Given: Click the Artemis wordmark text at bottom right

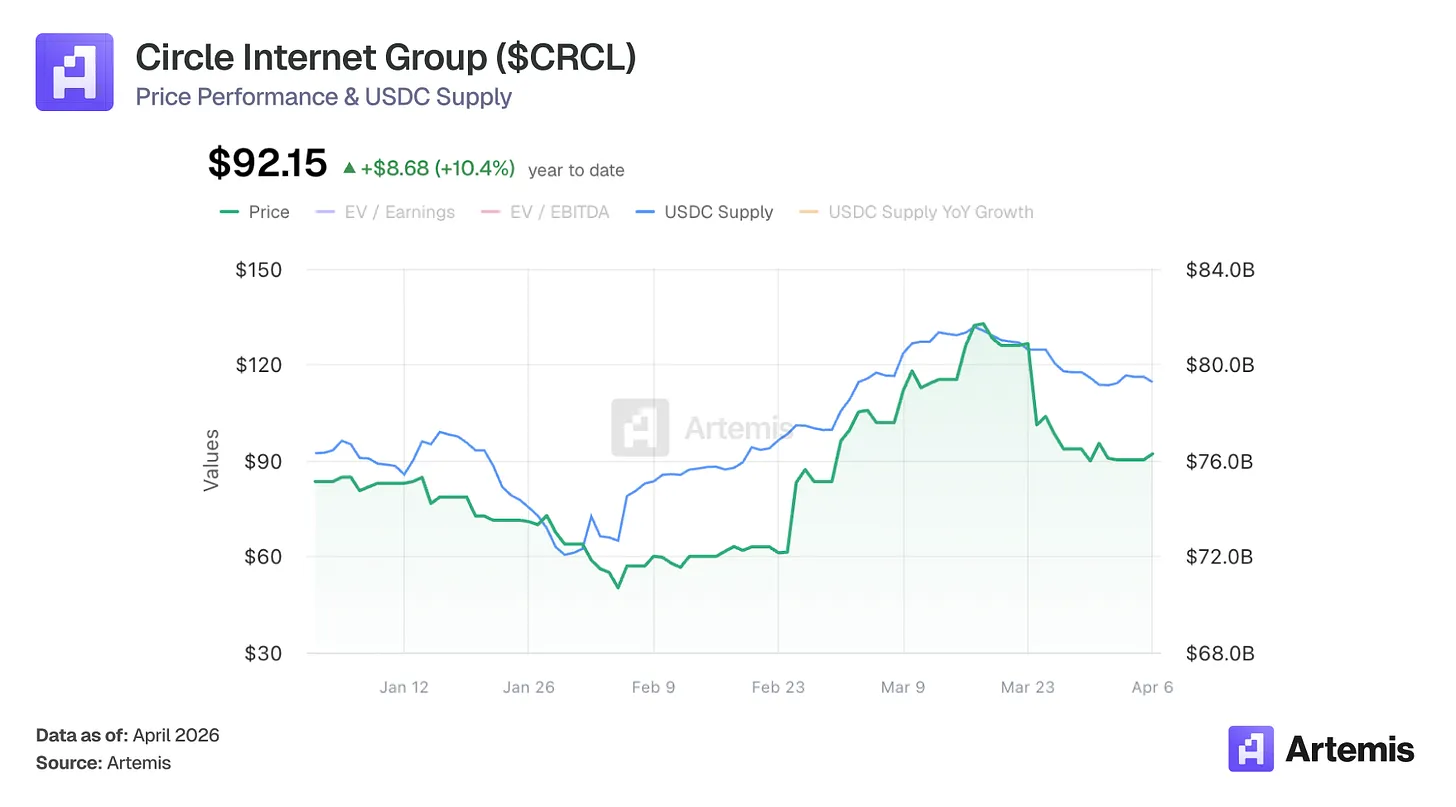Looking at the screenshot, I should 1350,749.
